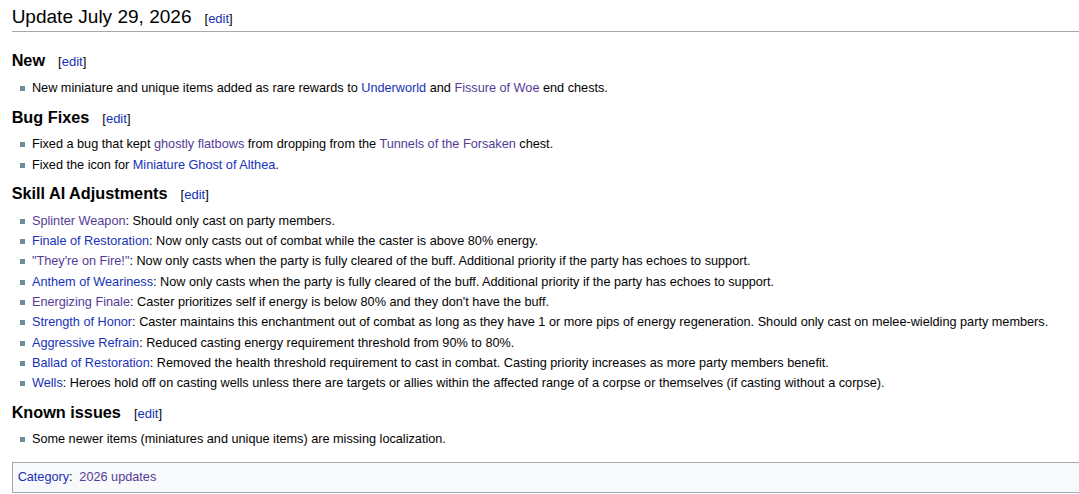This screenshot has height=494, width=1079.
Task: Open Tunnels of the Forsaken link
Action: point(447,144)
